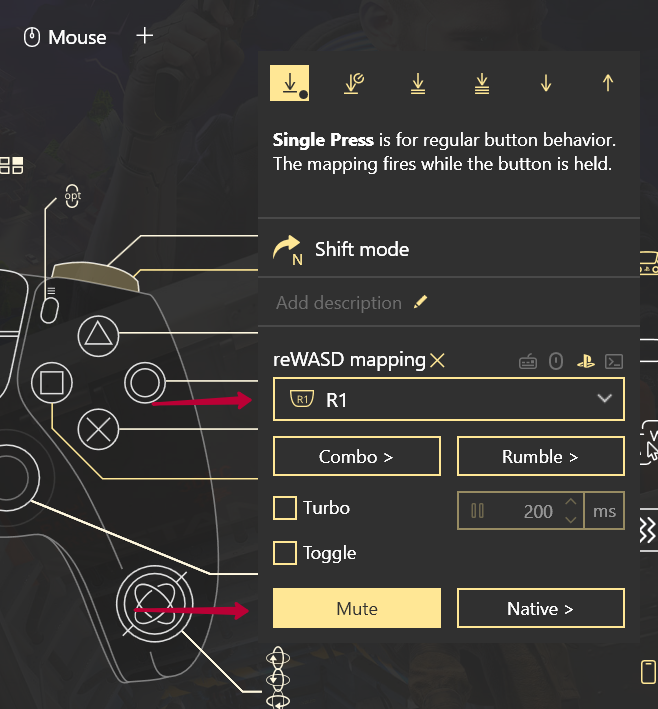Open the Combo editor
Viewport: 658px width, 709px height.
[357, 456]
